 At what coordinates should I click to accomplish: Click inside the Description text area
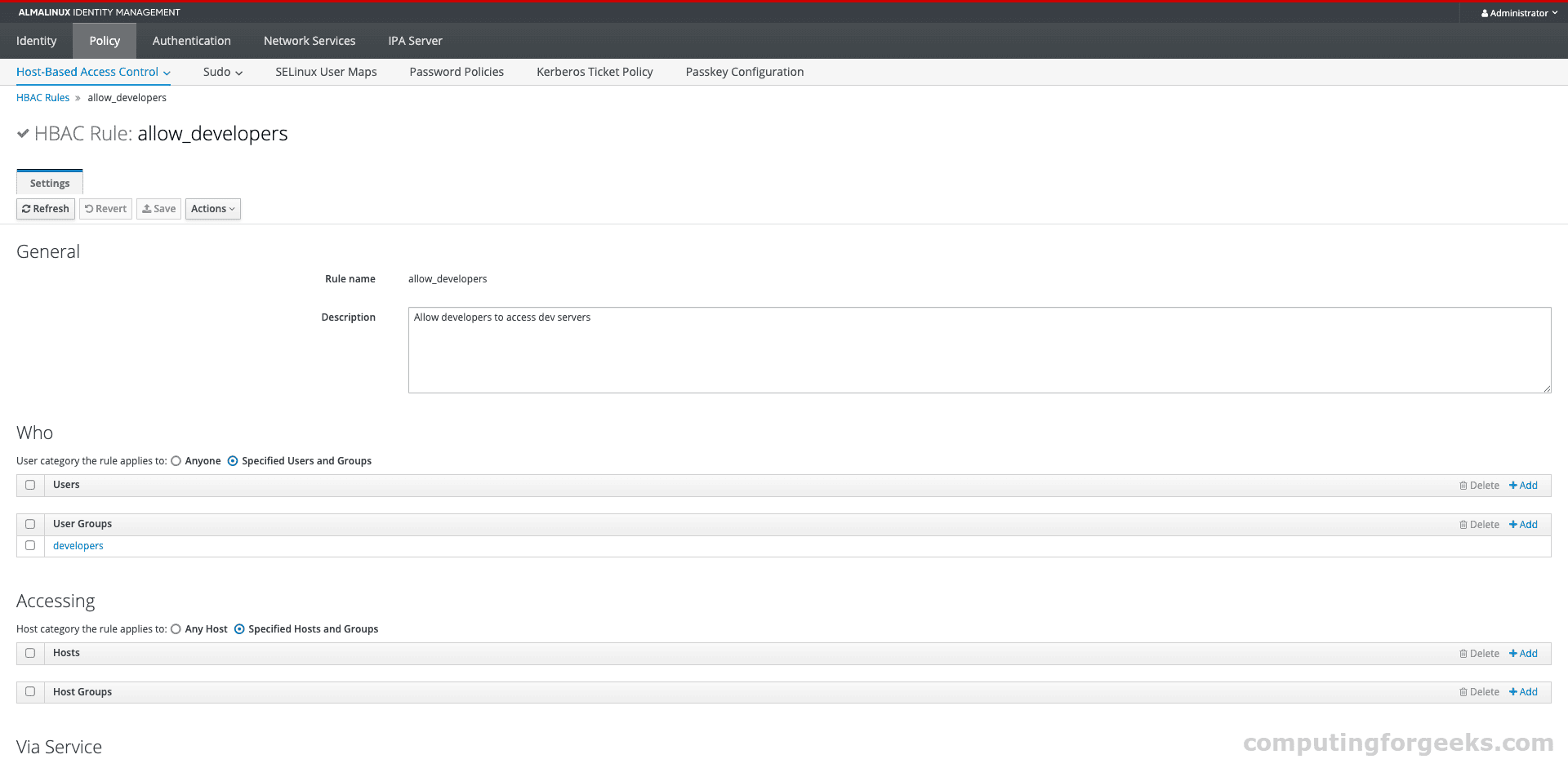[x=817, y=351]
